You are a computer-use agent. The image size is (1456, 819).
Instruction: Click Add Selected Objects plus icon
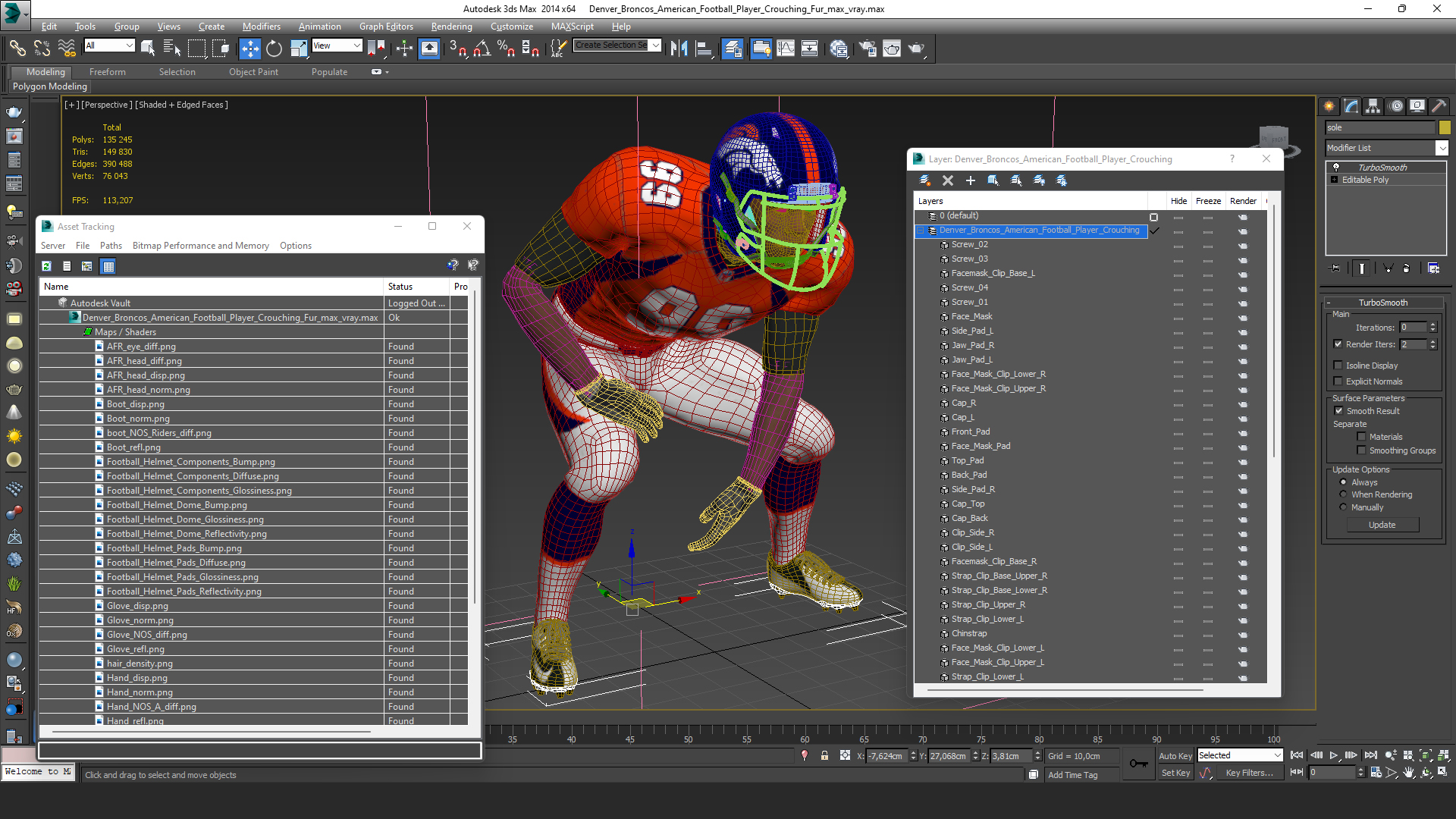click(971, 180)
